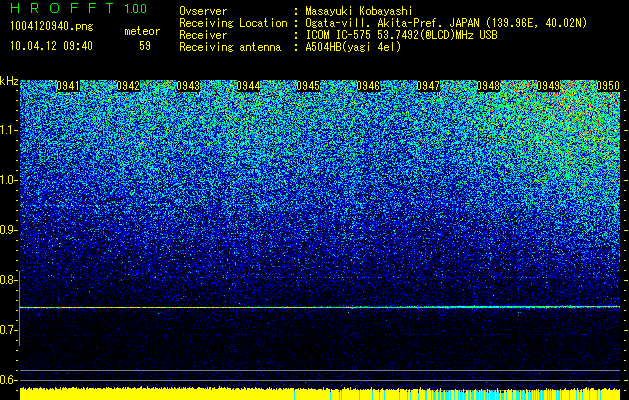Click the 0941 time marker

[x=68, y=86]
